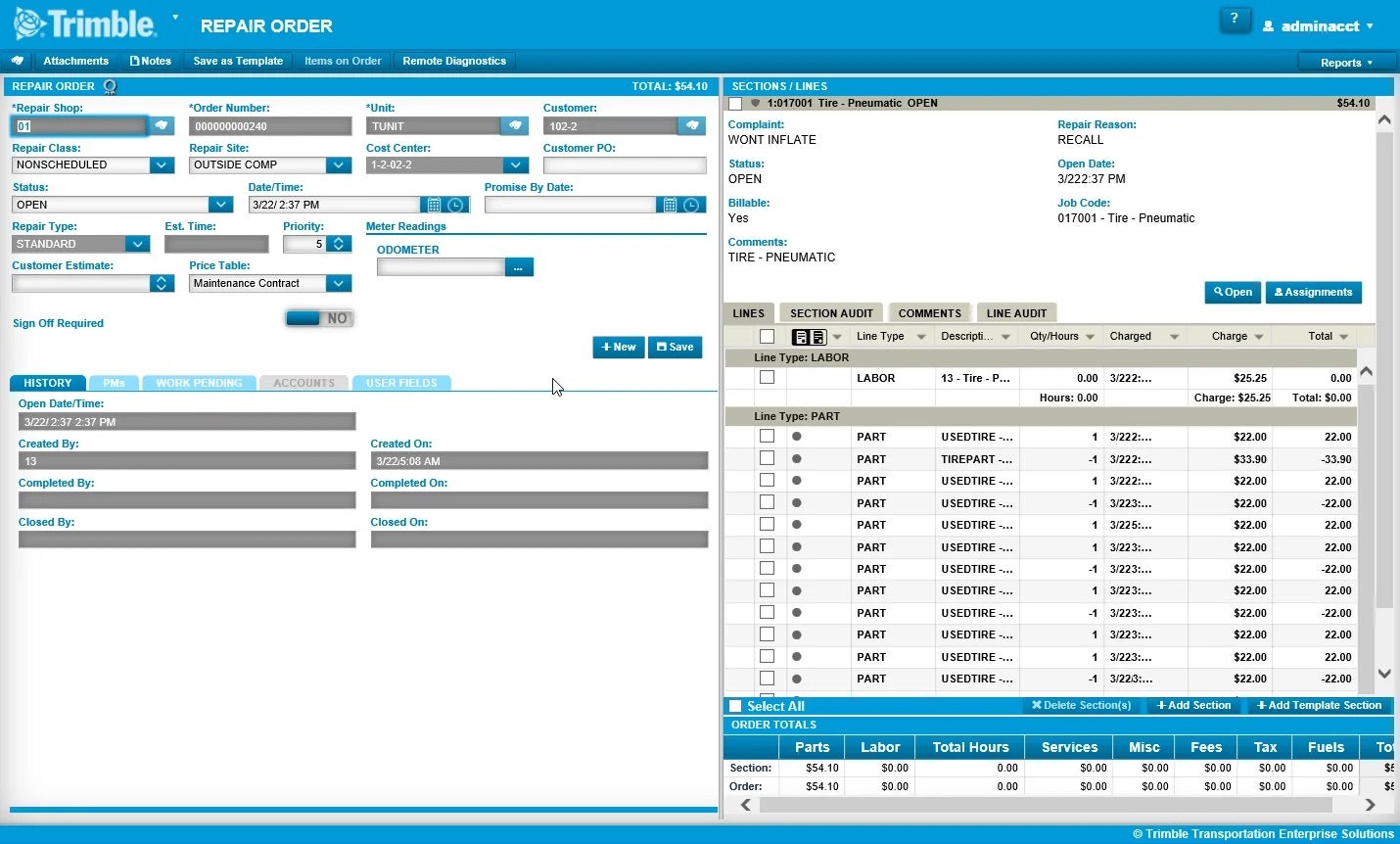This screenshot has width=1400, height=844.
Task: Click the Customer Estimate stepper arrows
Action: [x=162, y=283]
